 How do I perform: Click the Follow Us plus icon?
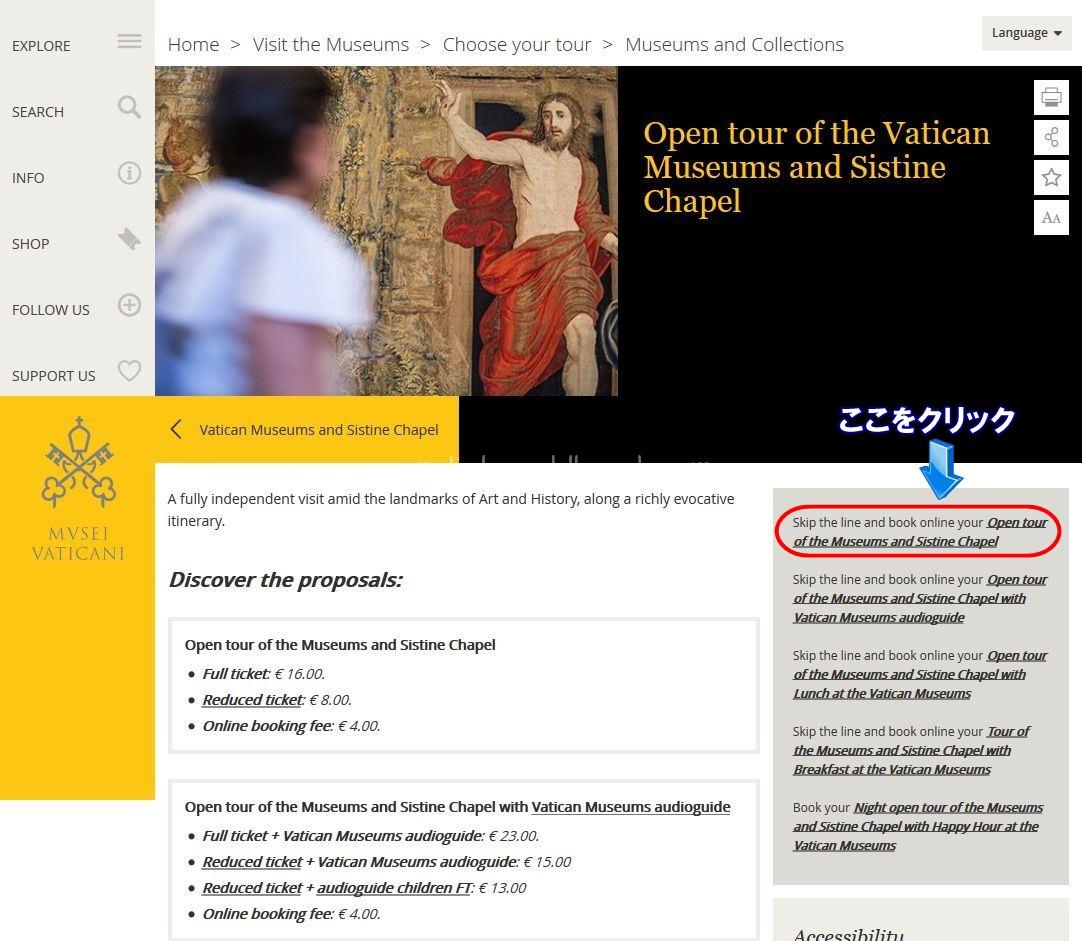(129, 305)
